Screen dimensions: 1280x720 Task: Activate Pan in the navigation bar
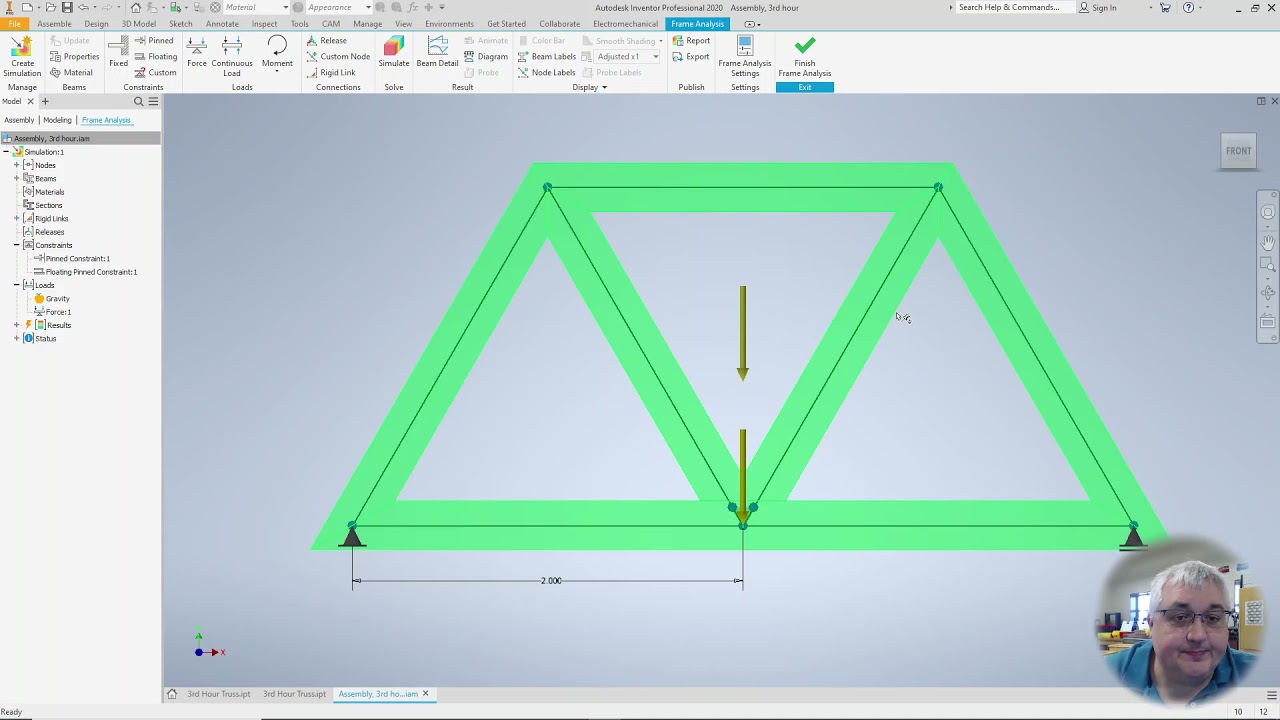[x=1267, y=241]
